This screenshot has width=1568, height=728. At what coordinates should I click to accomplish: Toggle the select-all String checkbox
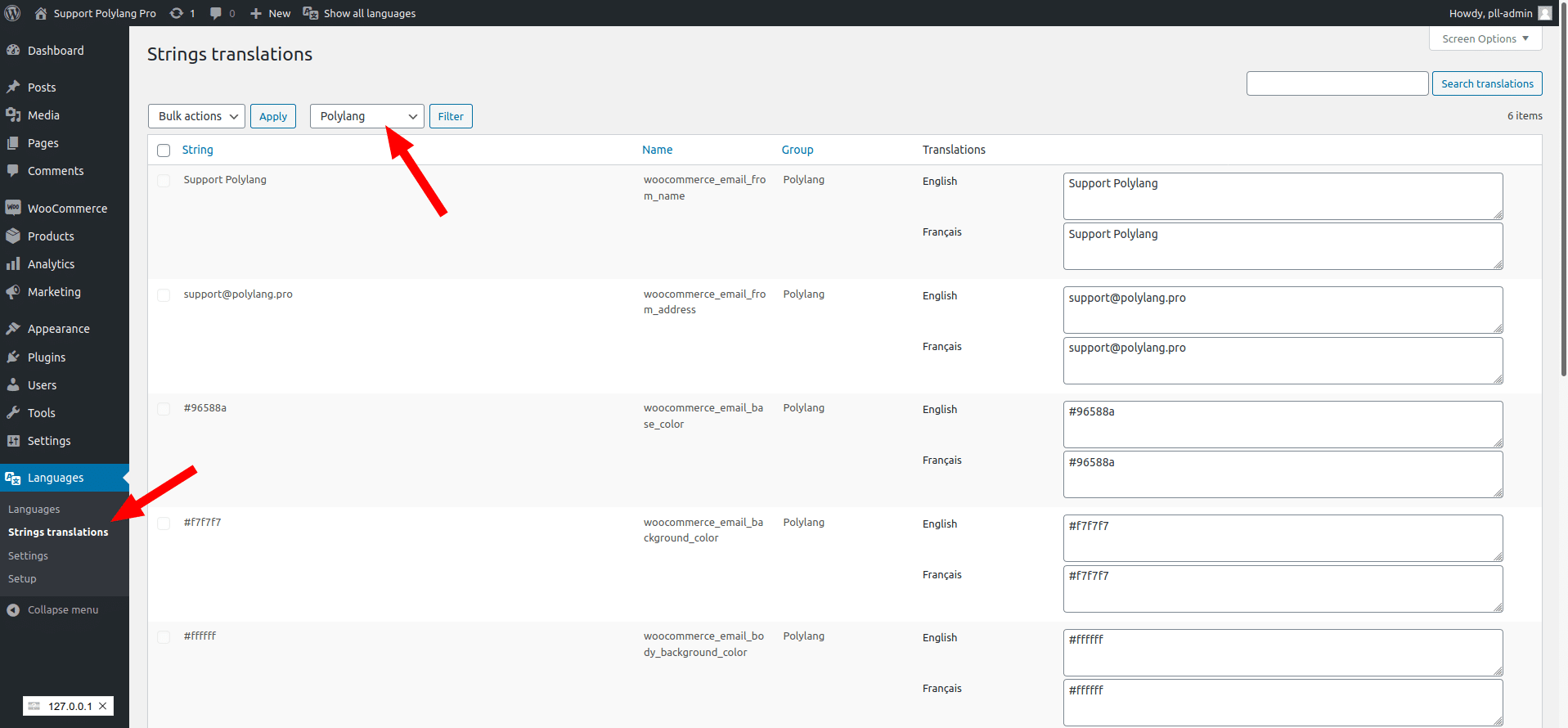coord(164,151)
